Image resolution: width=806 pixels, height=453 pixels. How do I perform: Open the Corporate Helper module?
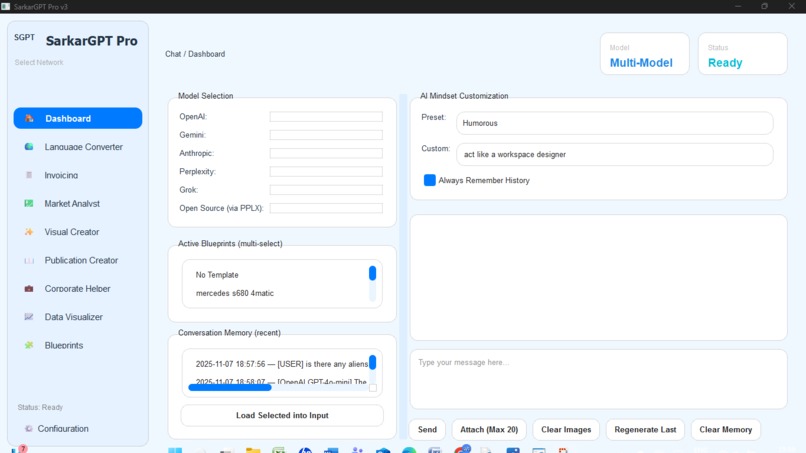78,288
